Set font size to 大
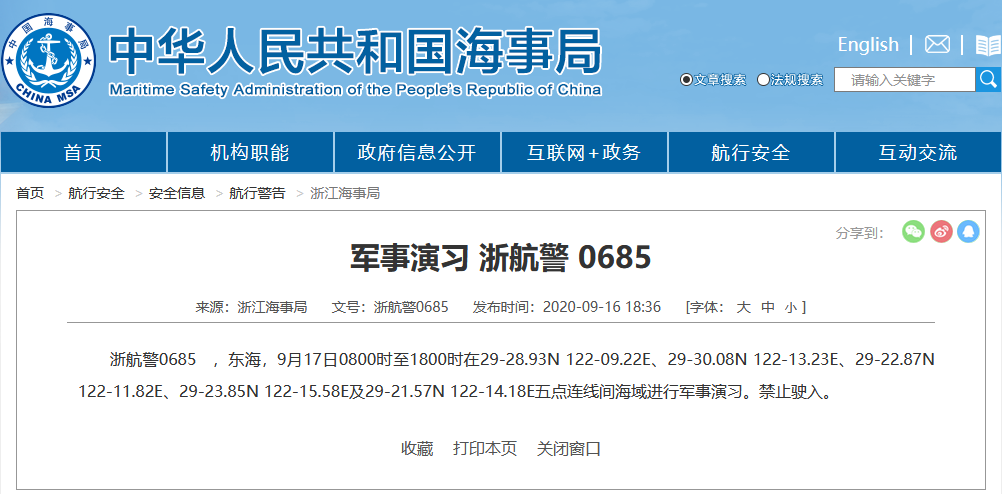This screenshot has height=494, width=1002. (x=743, y=307)
